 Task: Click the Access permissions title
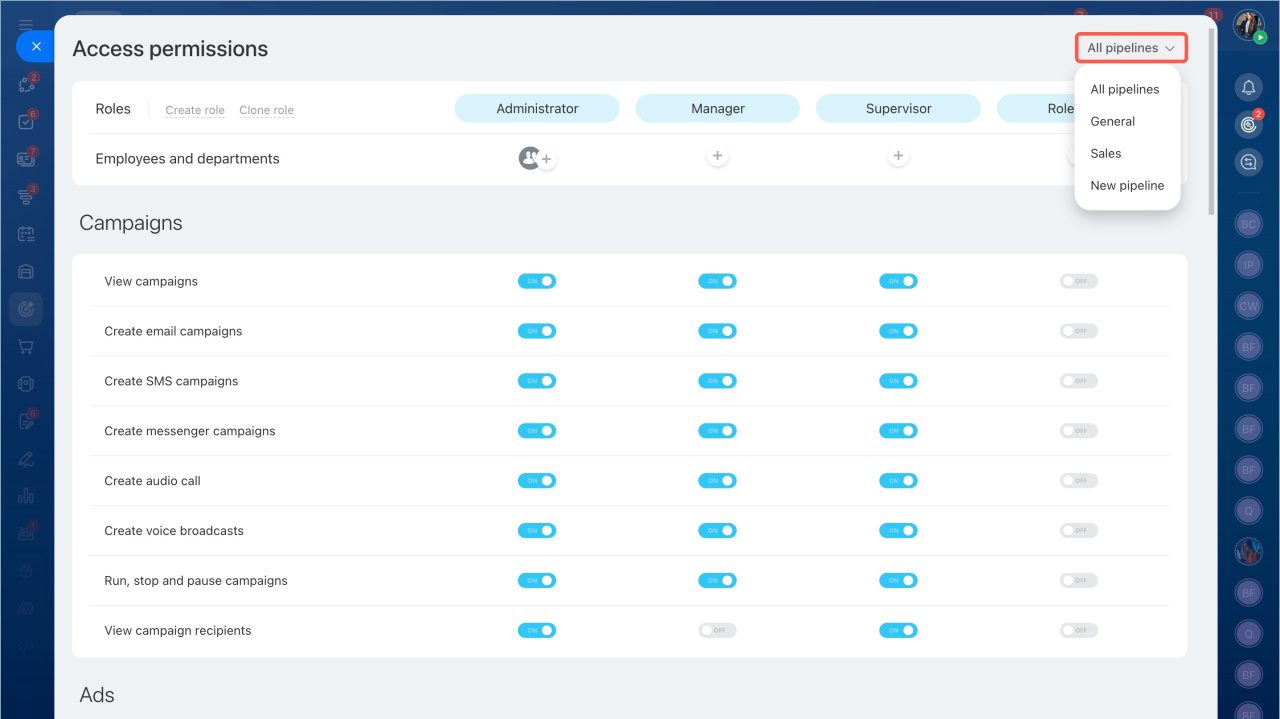170,49
